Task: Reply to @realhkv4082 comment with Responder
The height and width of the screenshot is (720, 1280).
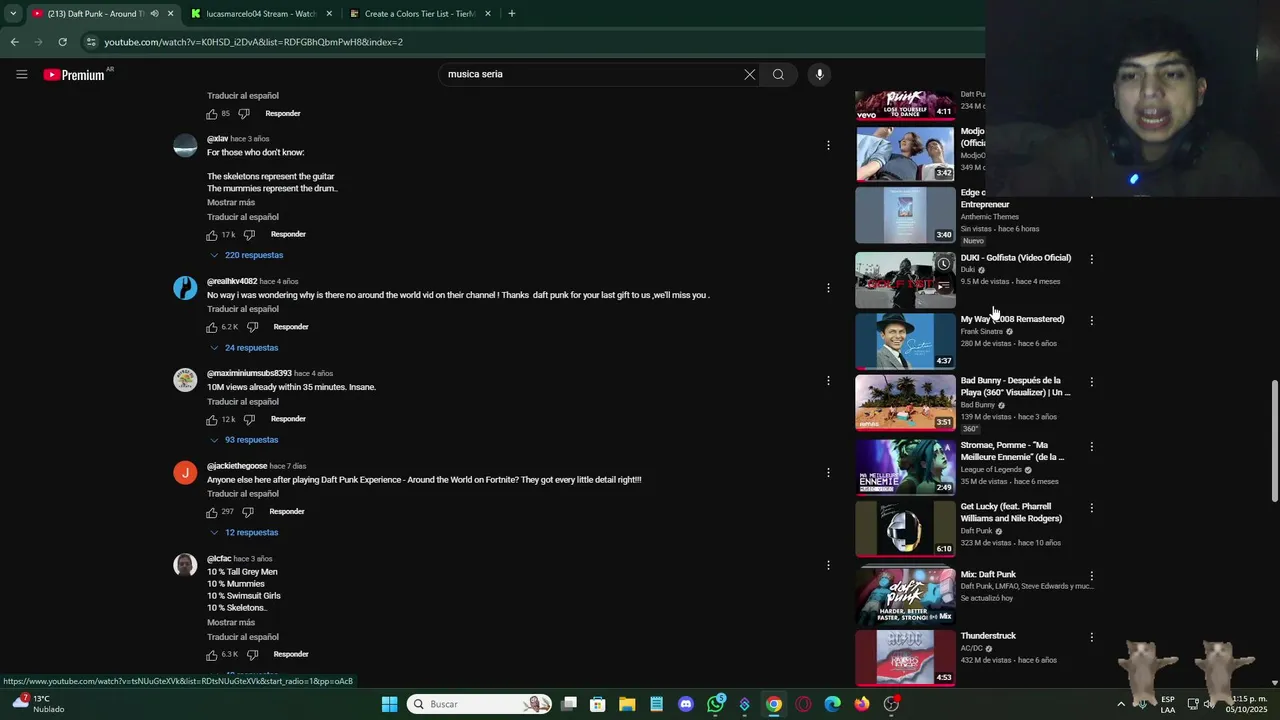Action: coord(291,327)
